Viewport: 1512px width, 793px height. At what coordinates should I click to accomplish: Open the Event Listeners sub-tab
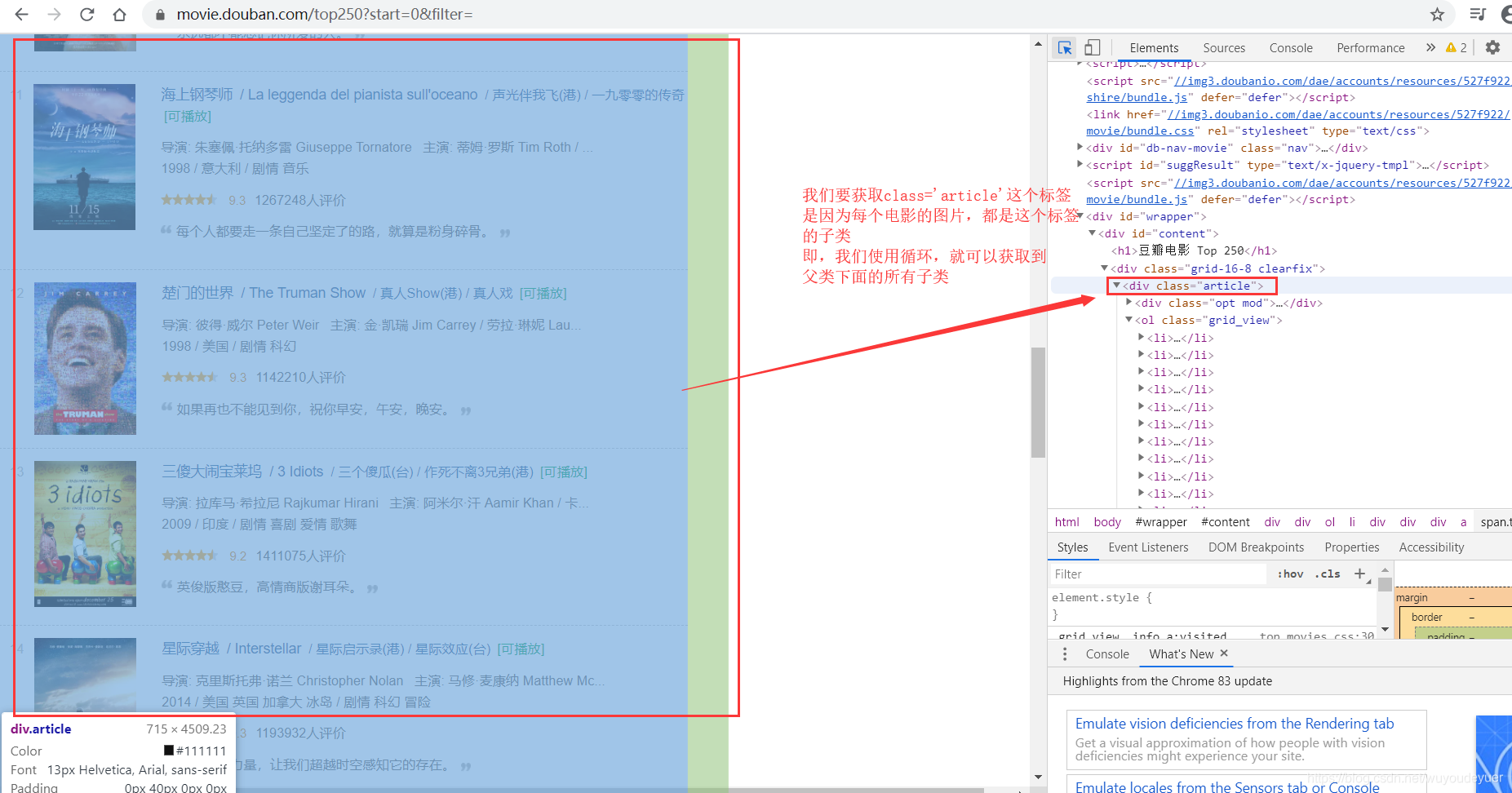pyautogui.click(x=1148, y=547)
